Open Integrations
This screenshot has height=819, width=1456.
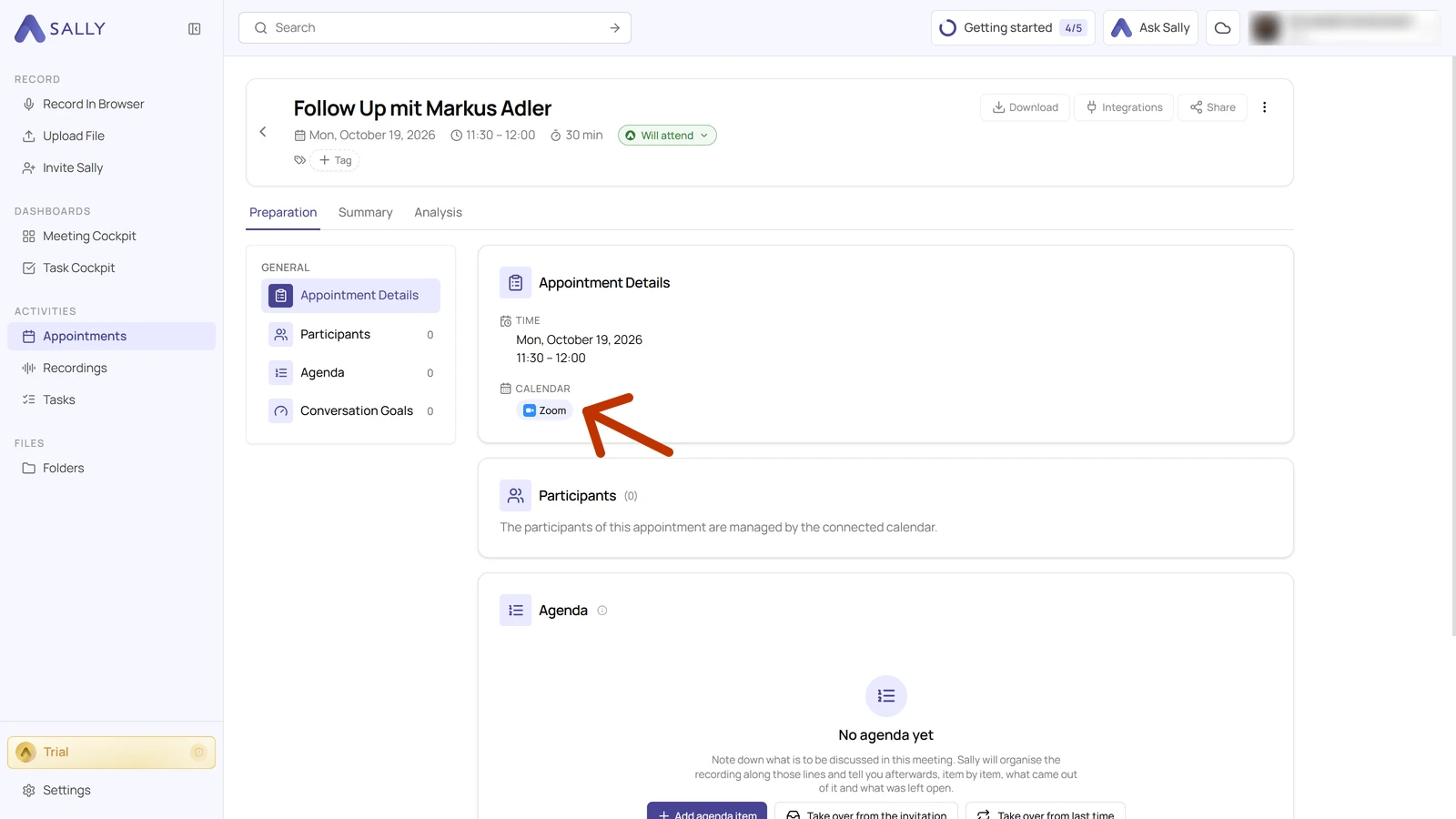[x=1125, y=107]
